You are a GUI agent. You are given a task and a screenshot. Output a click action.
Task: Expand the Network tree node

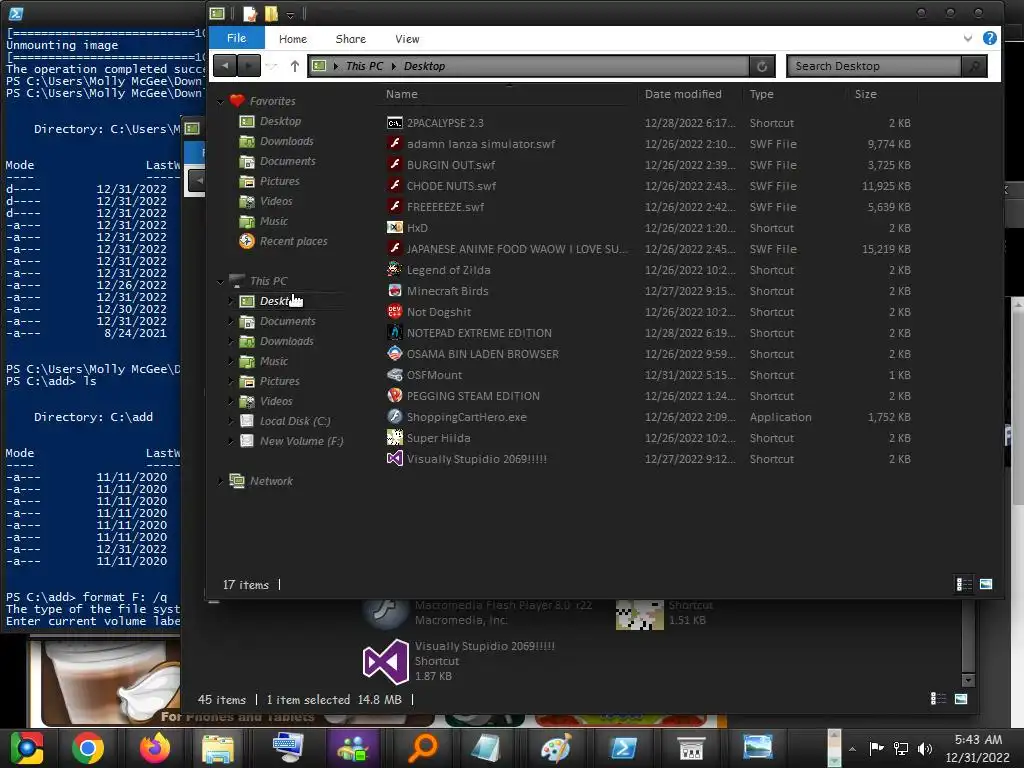tap(220, 481)
